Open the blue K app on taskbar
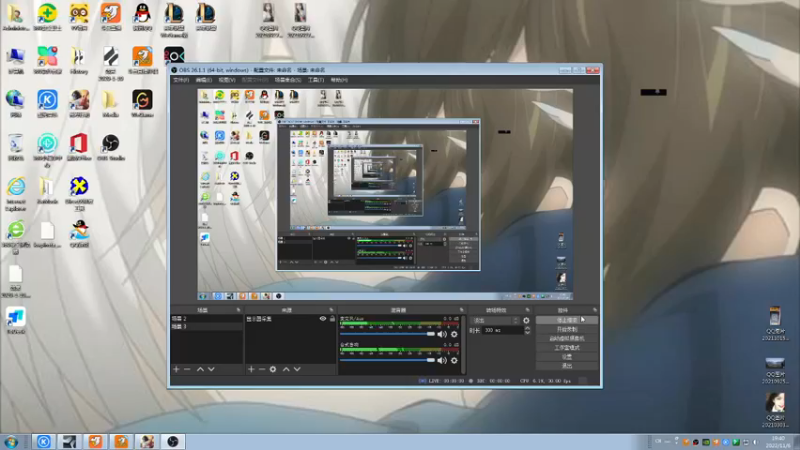800x450 pixels. click(43, 441)
